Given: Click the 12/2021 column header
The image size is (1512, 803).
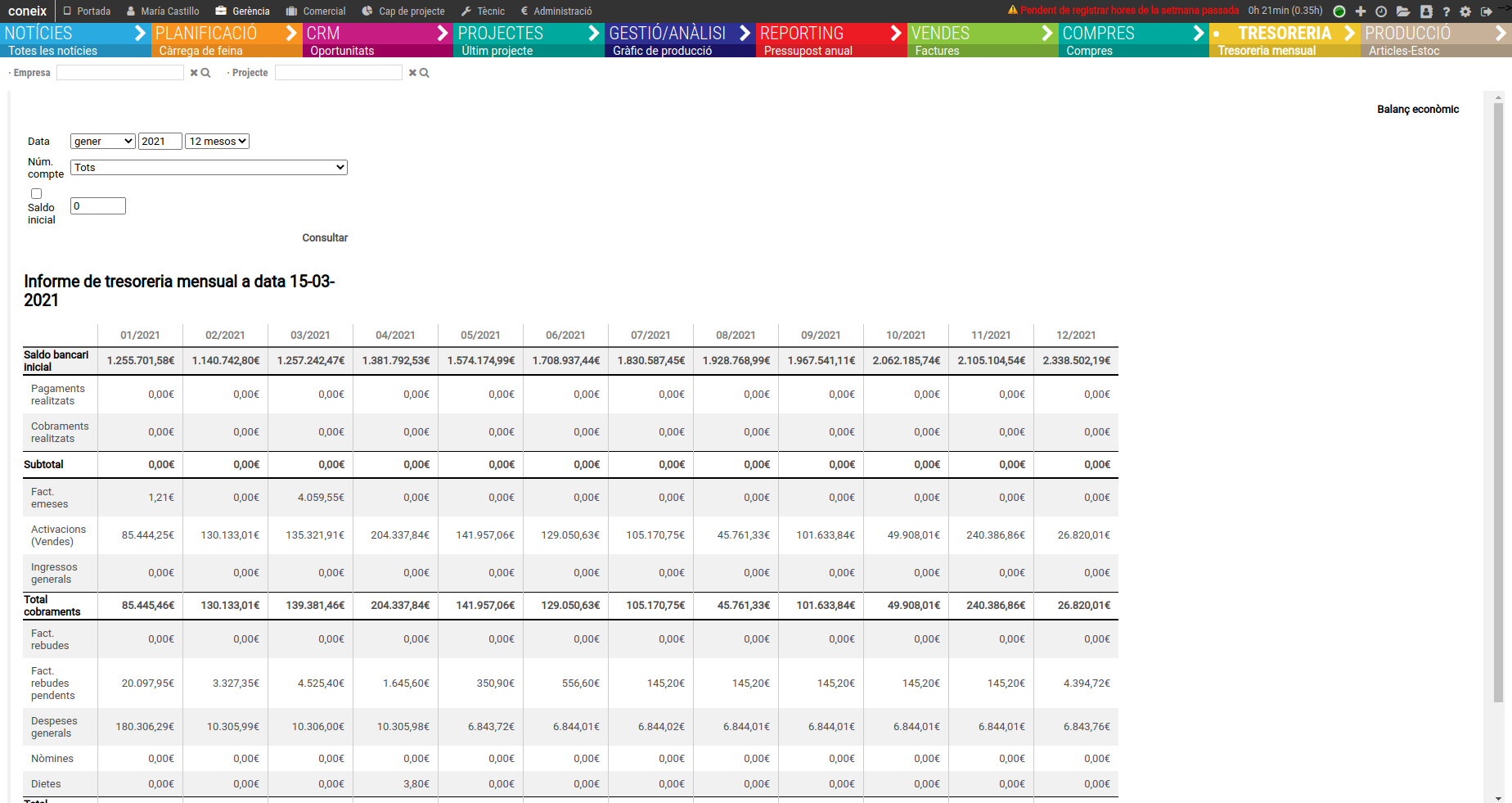Looking at the screenshot, I should (1076, 335).
